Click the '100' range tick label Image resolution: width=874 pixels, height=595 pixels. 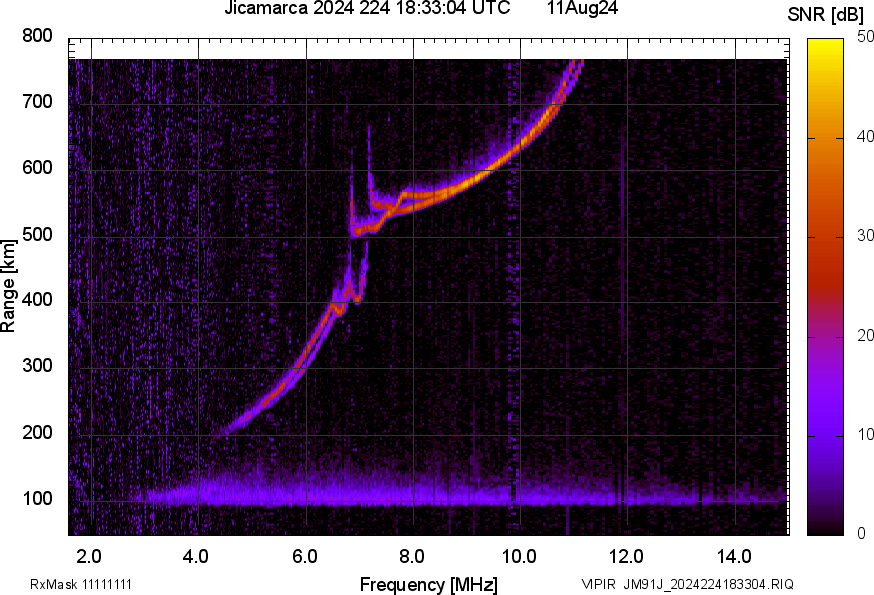point(37,498)
